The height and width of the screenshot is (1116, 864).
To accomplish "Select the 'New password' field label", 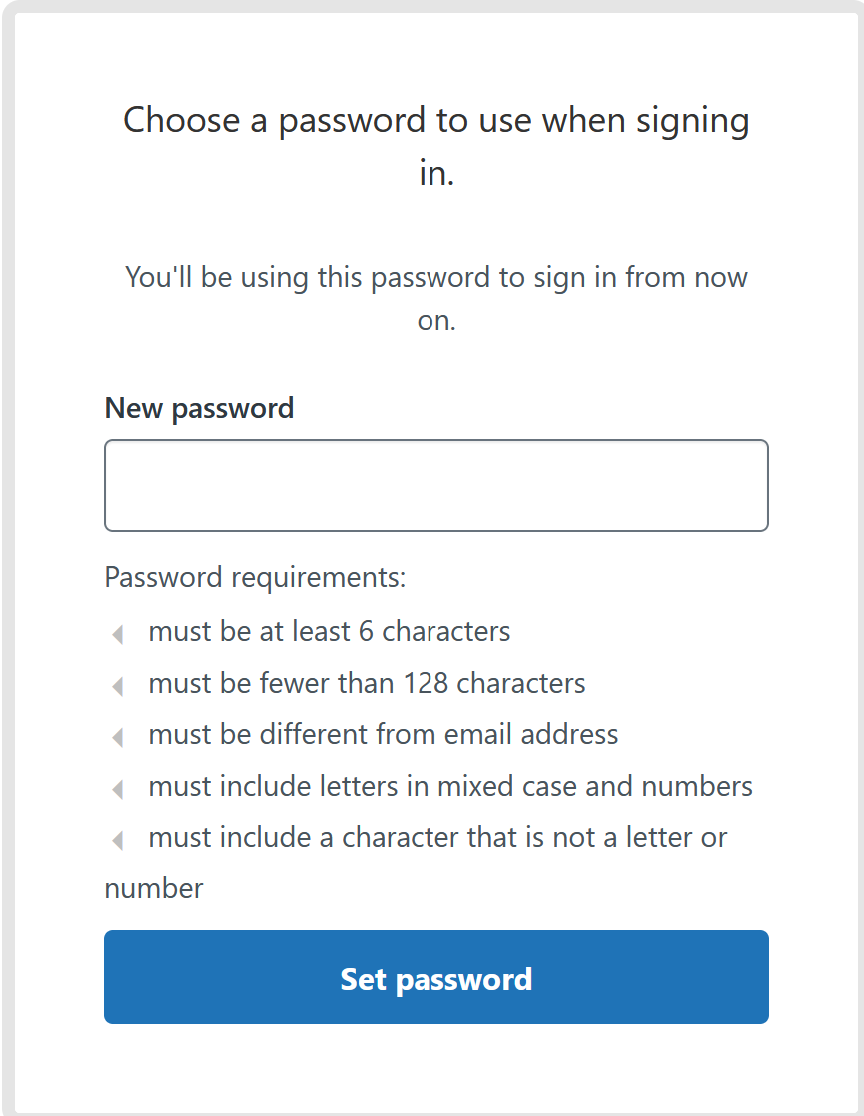I will [199, 408].
